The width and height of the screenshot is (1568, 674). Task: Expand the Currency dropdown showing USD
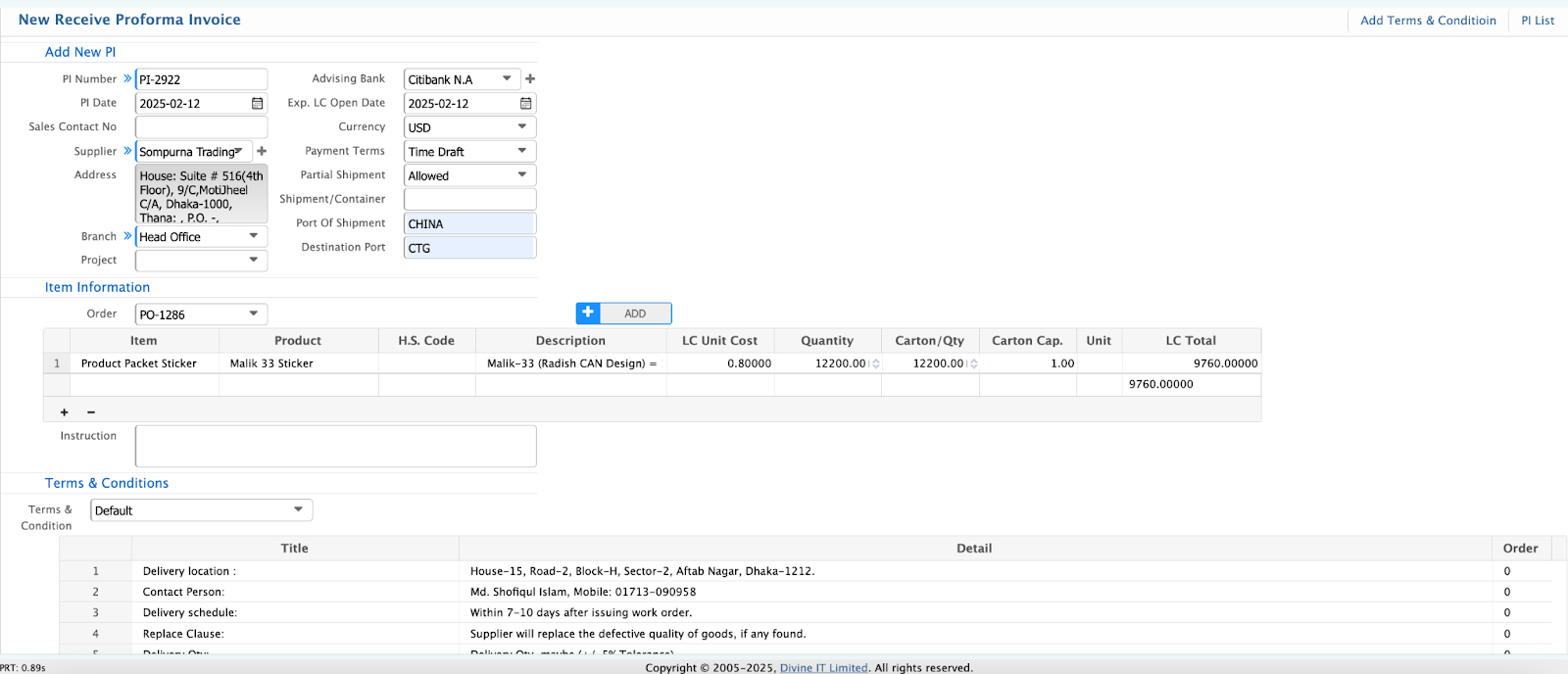(x=521, y=127)
